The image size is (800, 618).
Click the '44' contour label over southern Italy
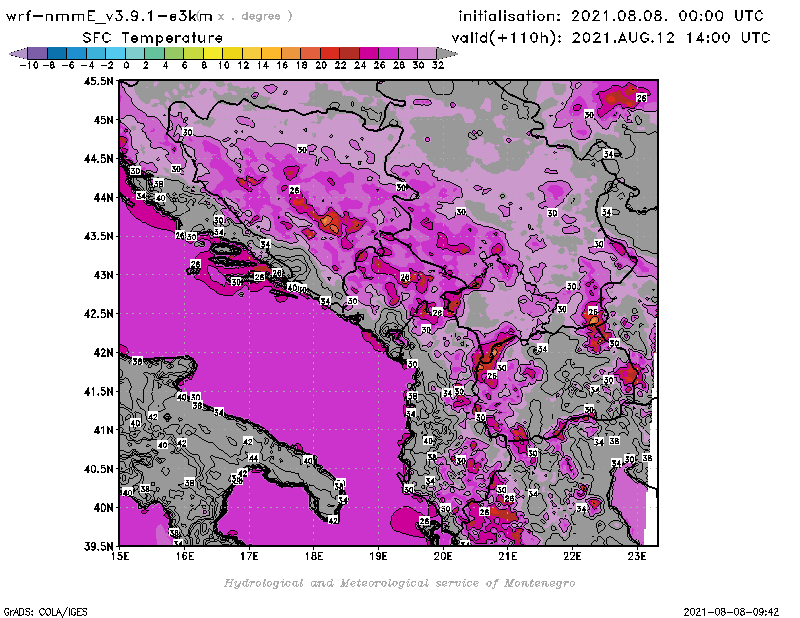click(254, 458)
